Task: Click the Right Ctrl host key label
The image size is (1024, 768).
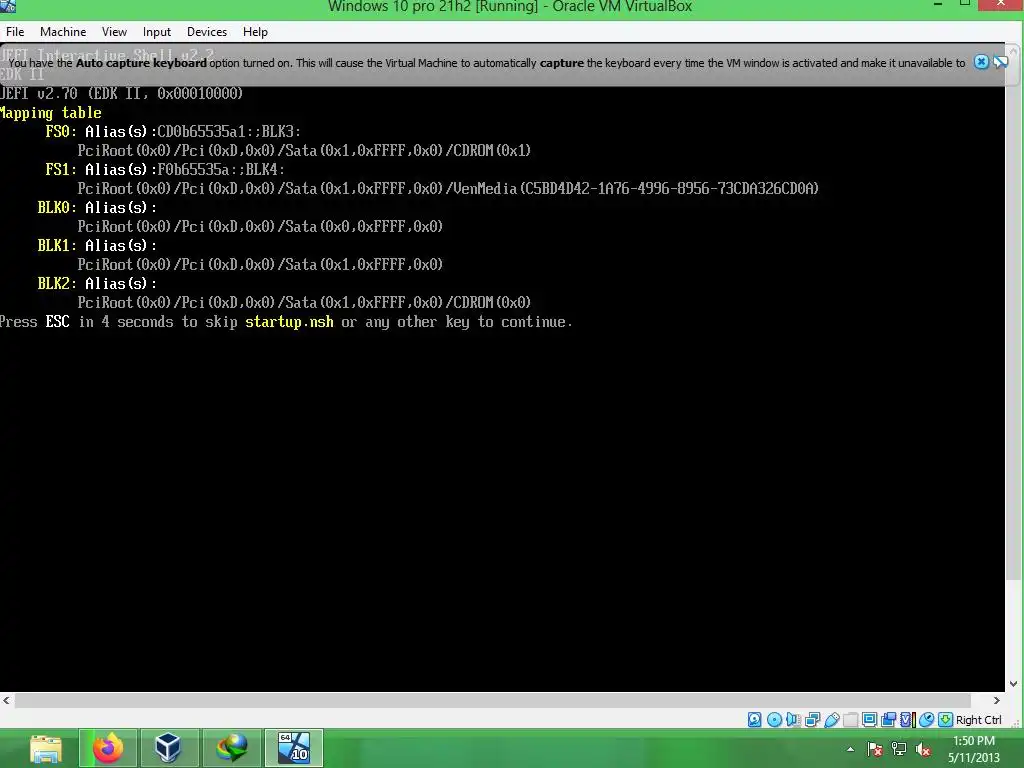Action: tap(978, 720)
